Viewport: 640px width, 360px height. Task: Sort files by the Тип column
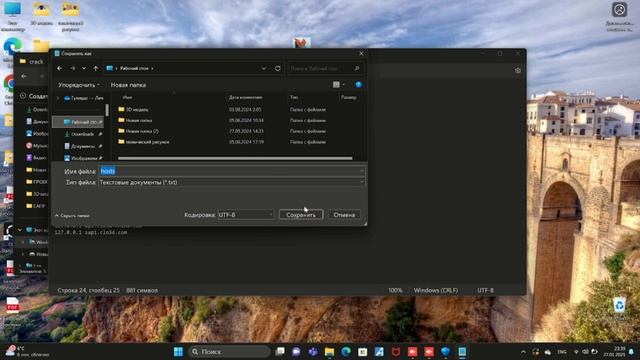click(x=294, y=98)
